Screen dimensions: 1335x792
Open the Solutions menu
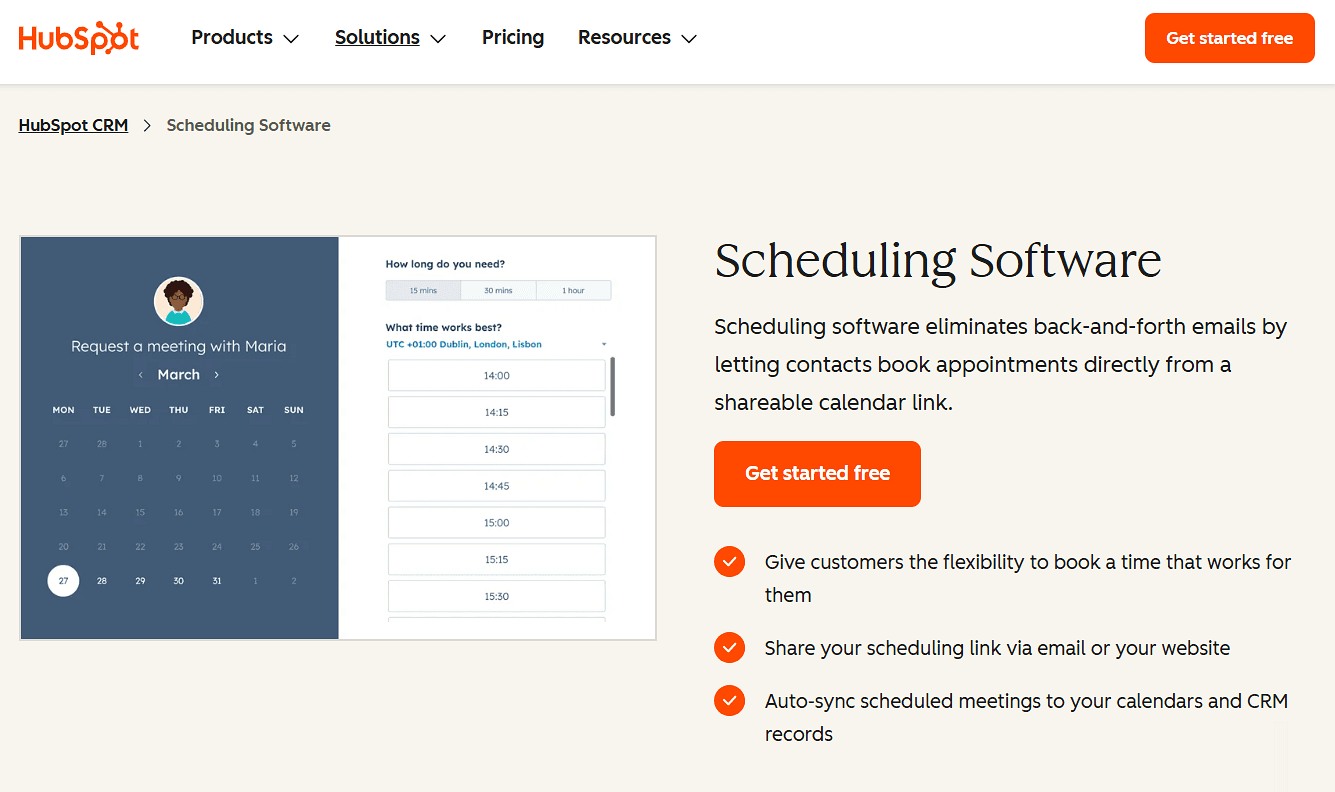(390, 38)
